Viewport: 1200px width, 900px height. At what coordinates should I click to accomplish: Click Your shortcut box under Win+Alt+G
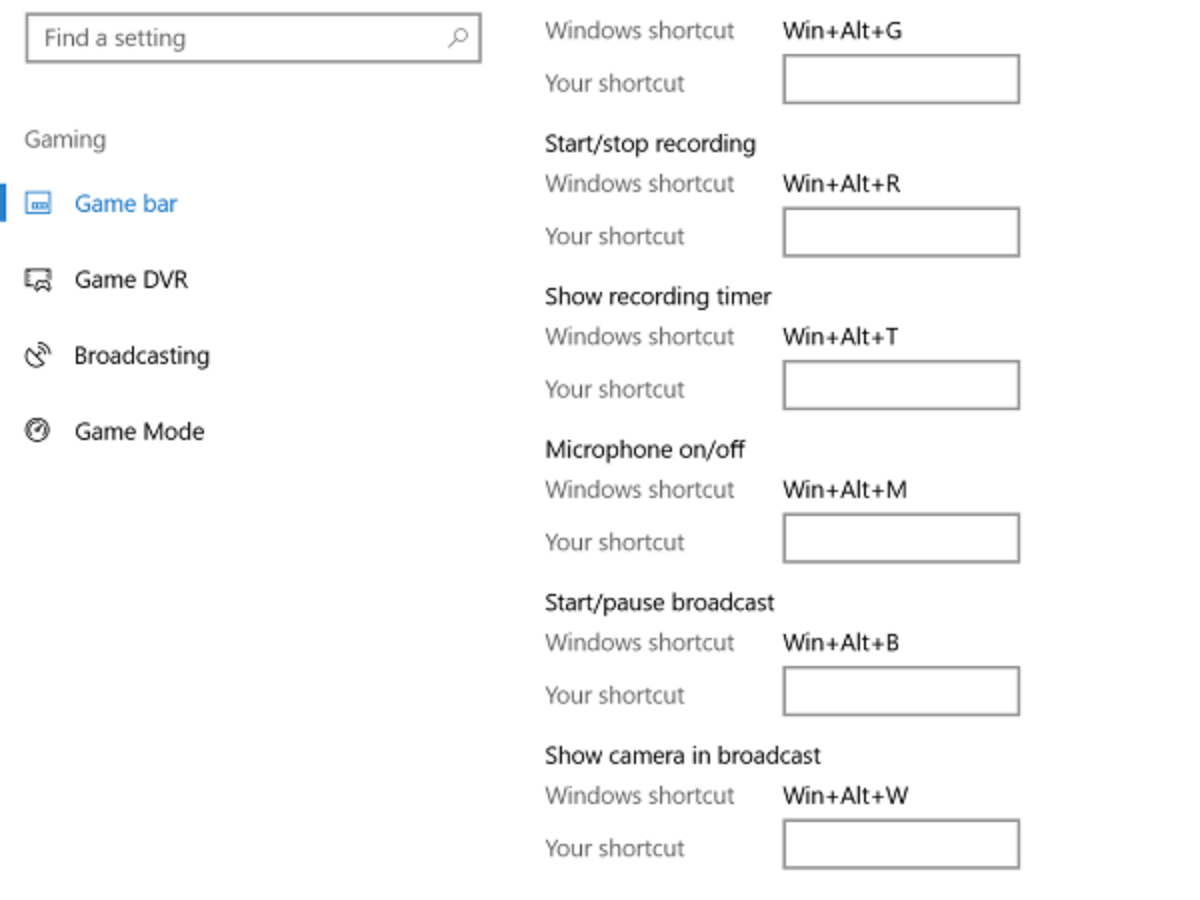point(901,80)
